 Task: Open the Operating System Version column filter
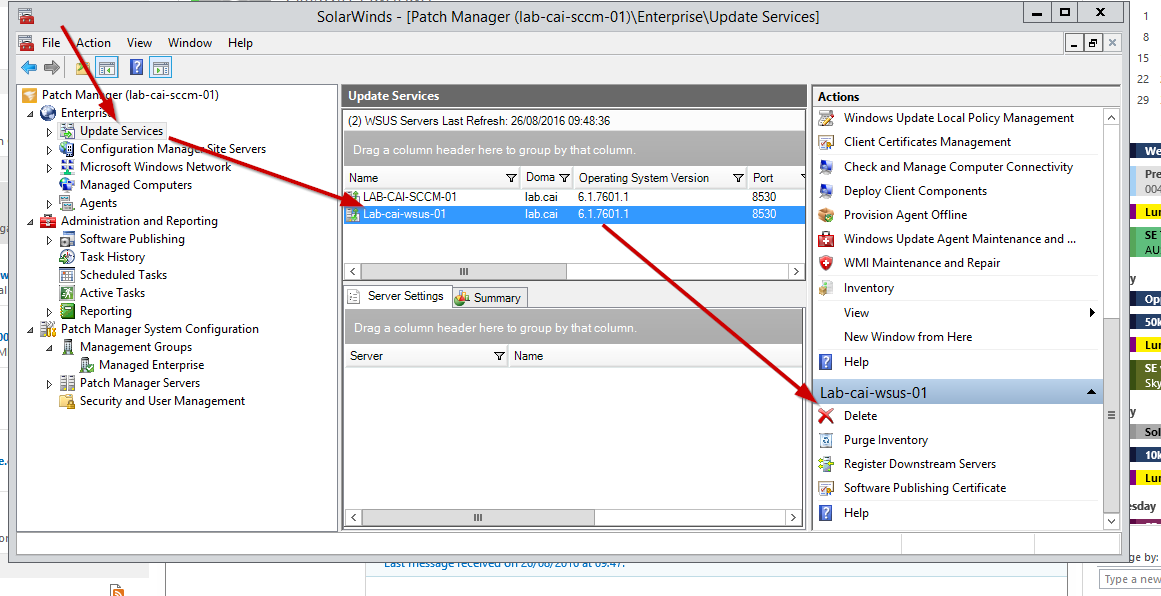click(737, 178)
